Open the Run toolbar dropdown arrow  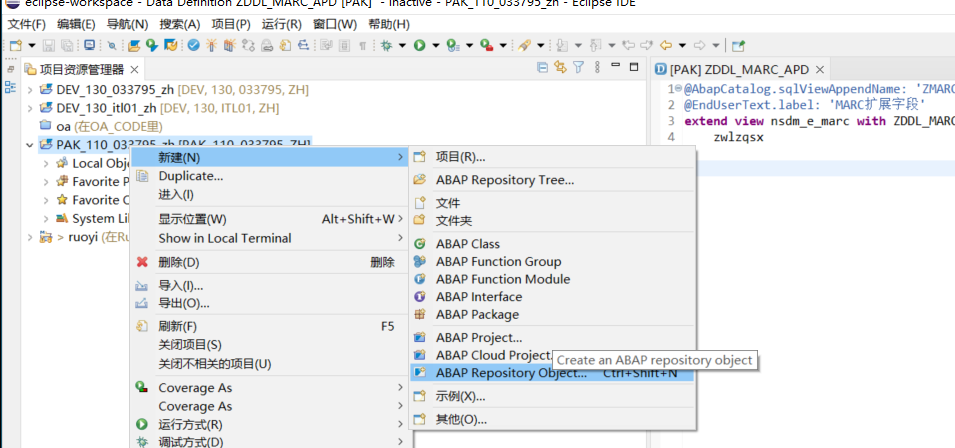[435, 45]
